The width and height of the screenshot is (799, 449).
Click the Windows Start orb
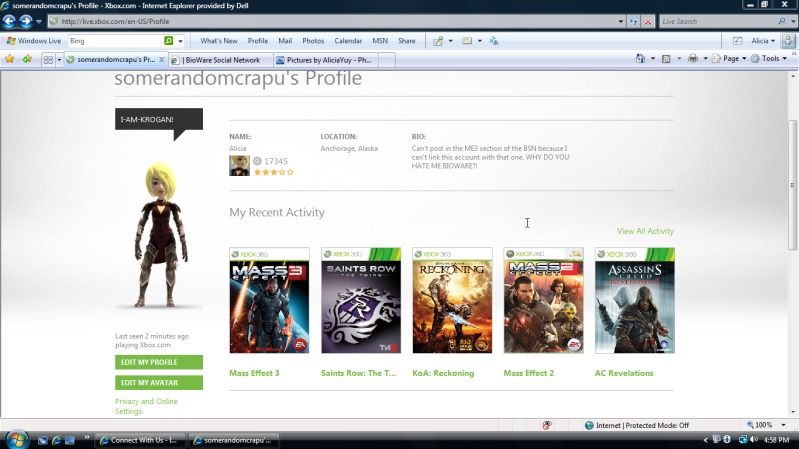pos(15,439)
